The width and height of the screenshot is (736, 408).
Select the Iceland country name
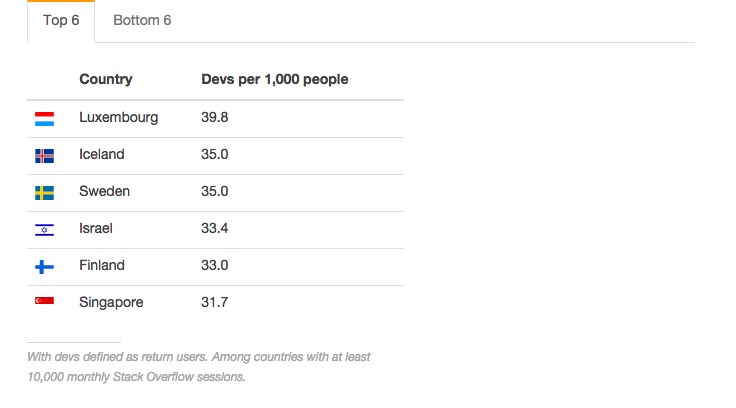102,155
